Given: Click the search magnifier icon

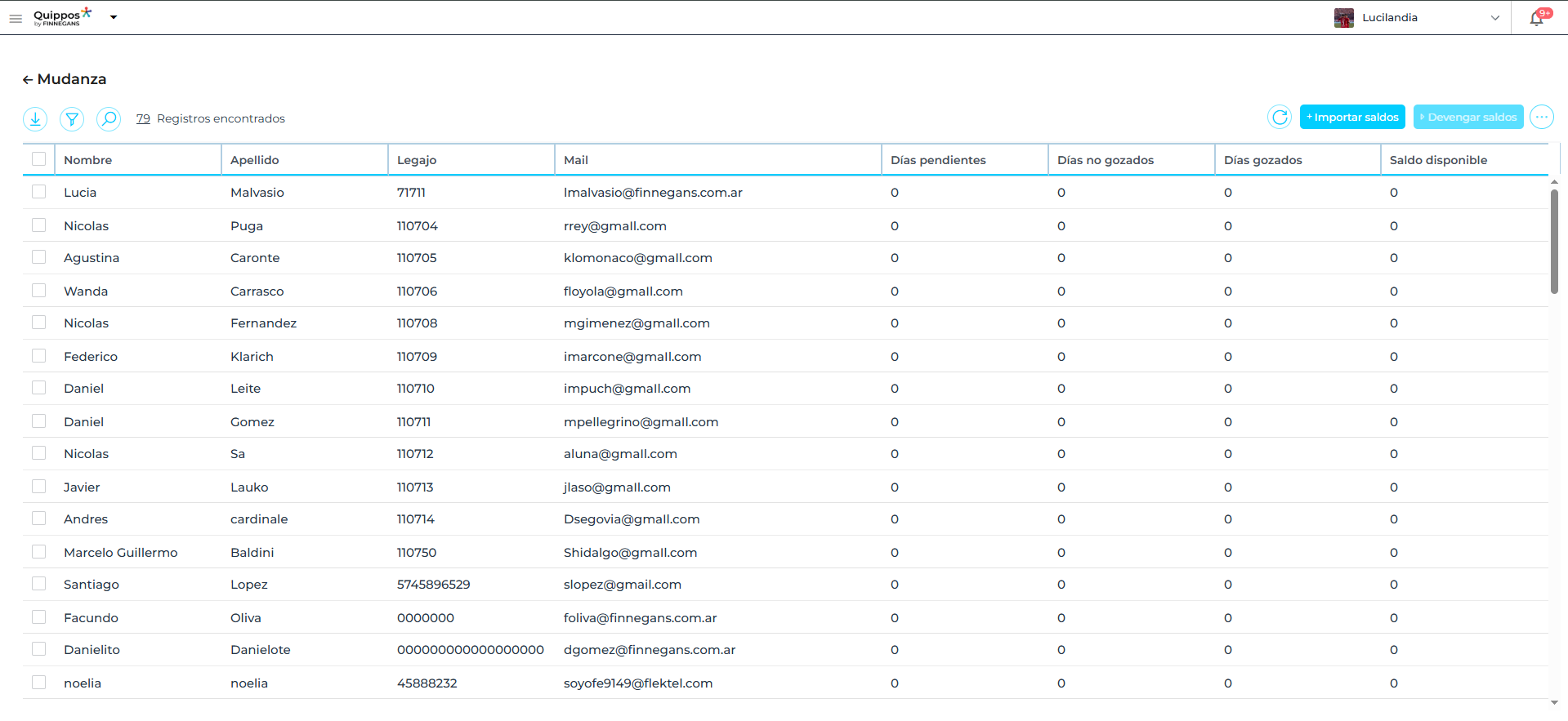Looking at the screenshot, I should (109, 119).
